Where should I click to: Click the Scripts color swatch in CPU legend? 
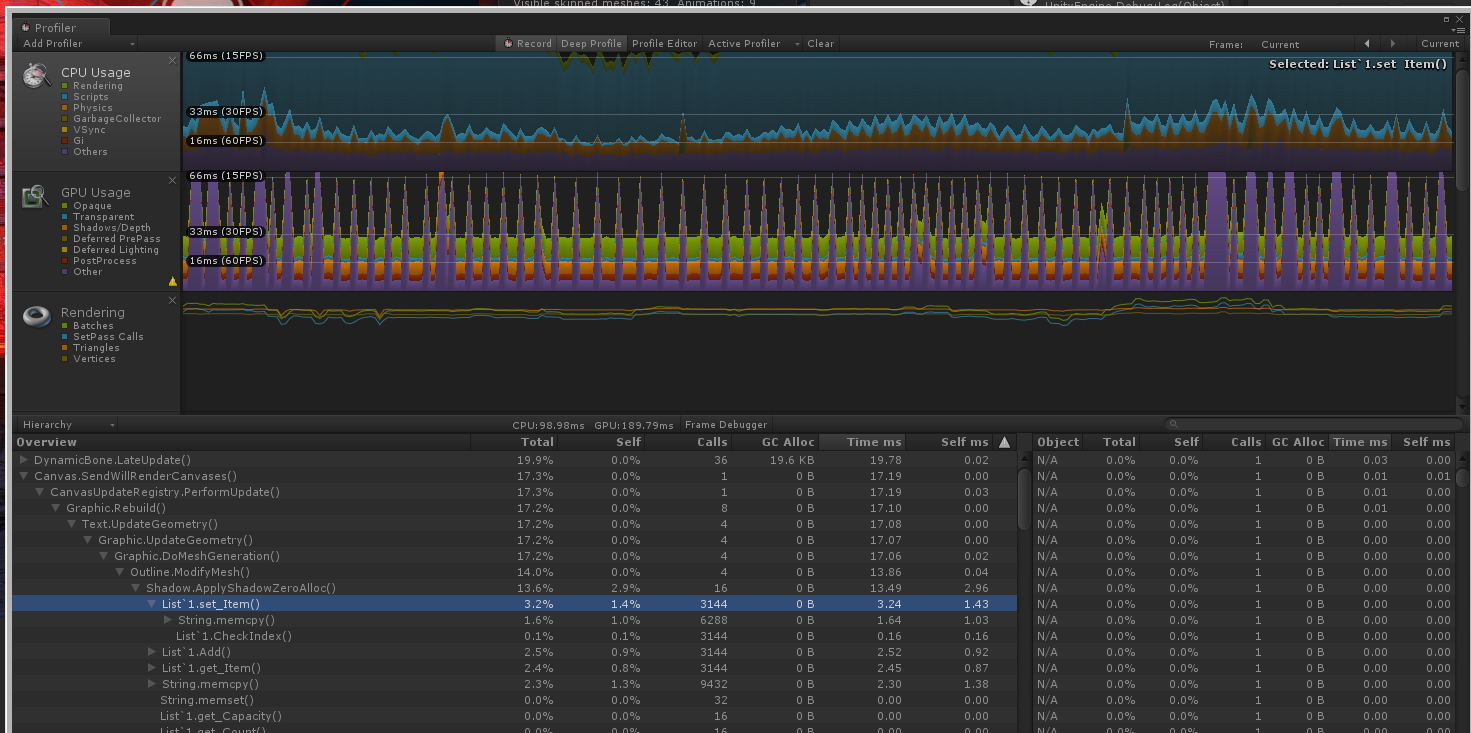pos(65,97)
